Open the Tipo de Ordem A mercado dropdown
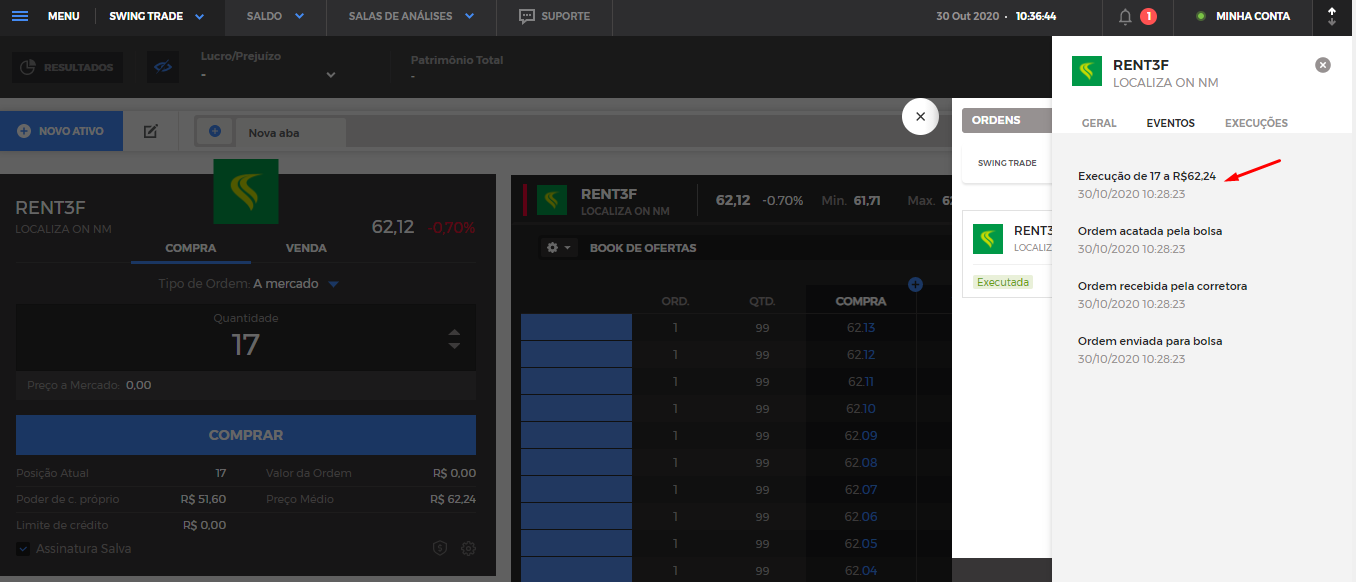Screen dimensions: 1356x582 (x=297, y=284)
